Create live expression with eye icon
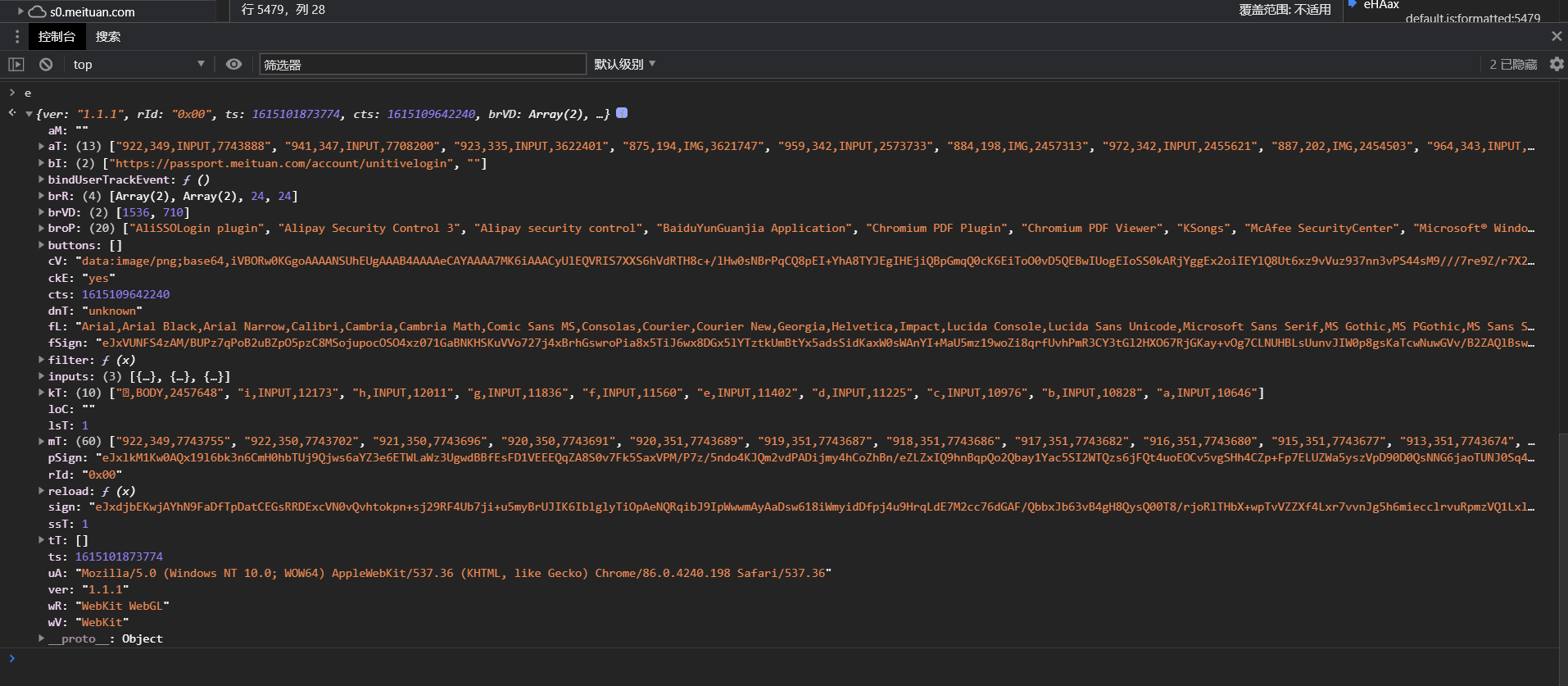 coord(233,64)
